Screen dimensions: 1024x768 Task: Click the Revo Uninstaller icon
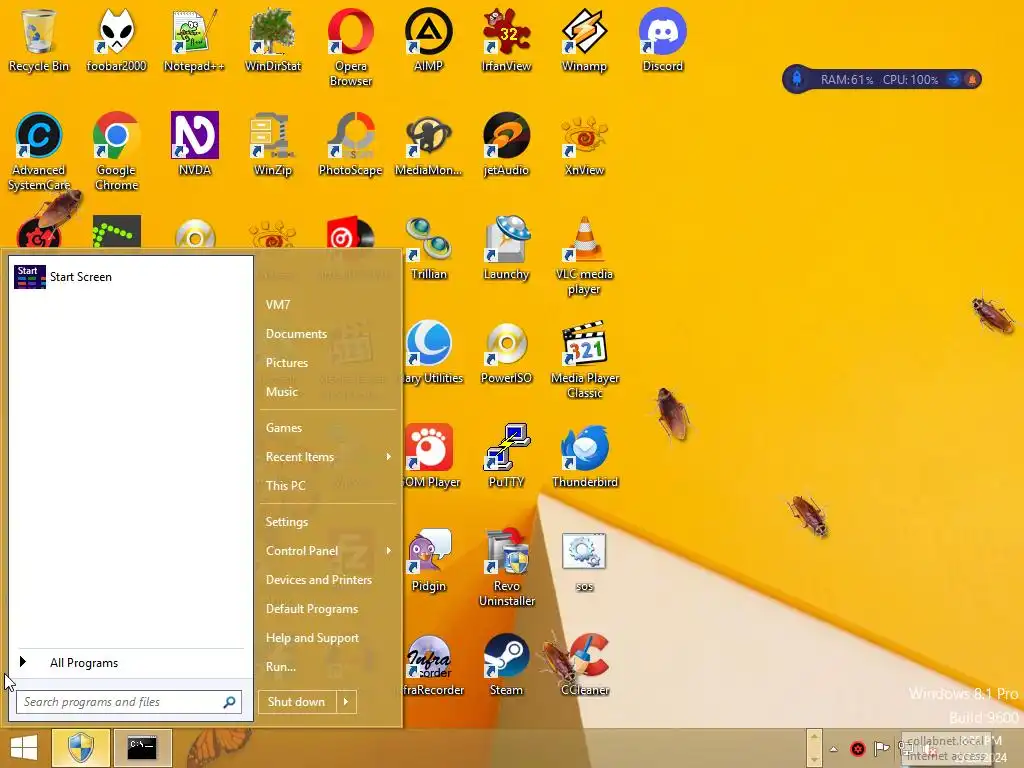[x=507, y=568]
